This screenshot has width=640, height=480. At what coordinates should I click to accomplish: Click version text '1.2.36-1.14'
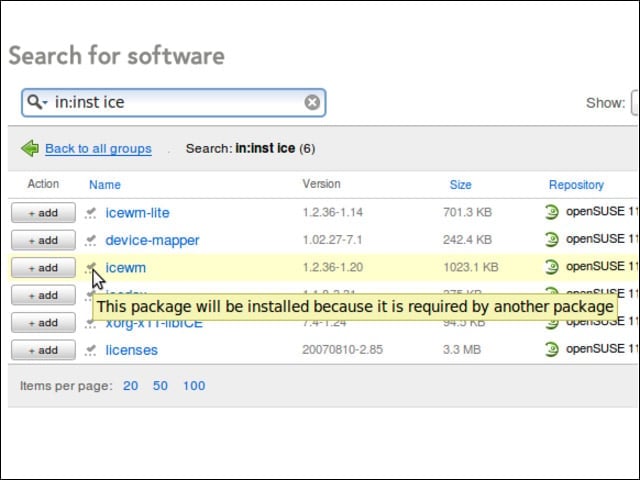pos(333,212)
